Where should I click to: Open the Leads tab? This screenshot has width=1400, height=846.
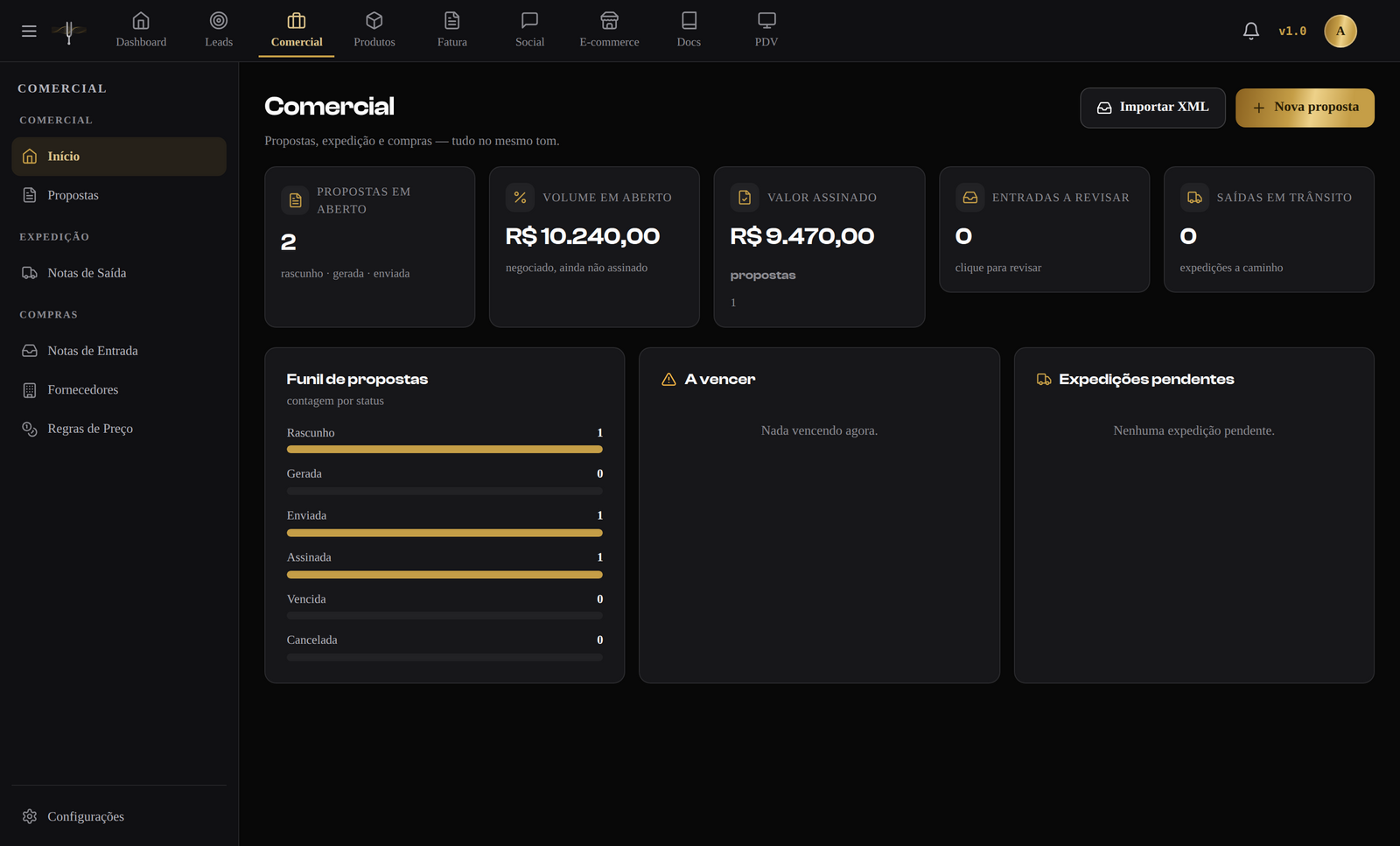point(219,31)
